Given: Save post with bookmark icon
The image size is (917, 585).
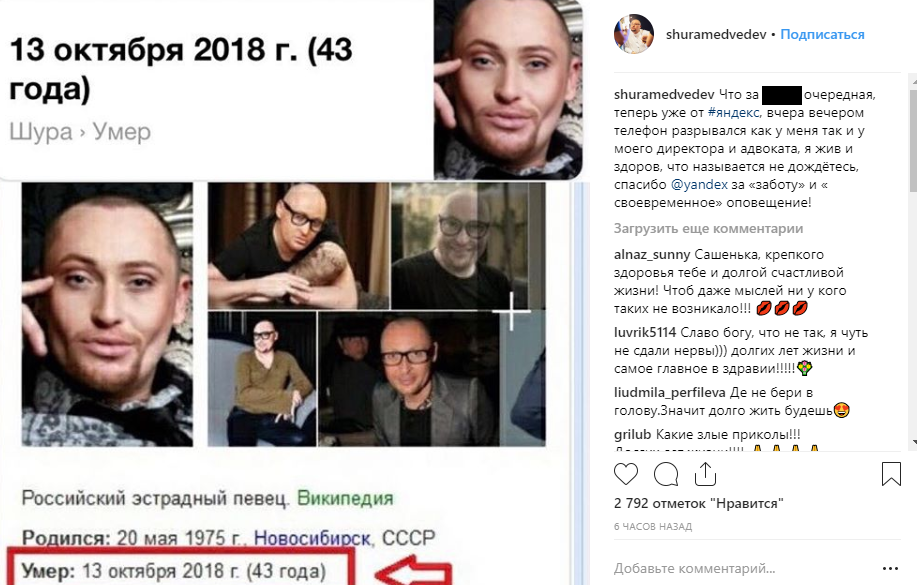Looking at the screenshot, I should 891,474.
